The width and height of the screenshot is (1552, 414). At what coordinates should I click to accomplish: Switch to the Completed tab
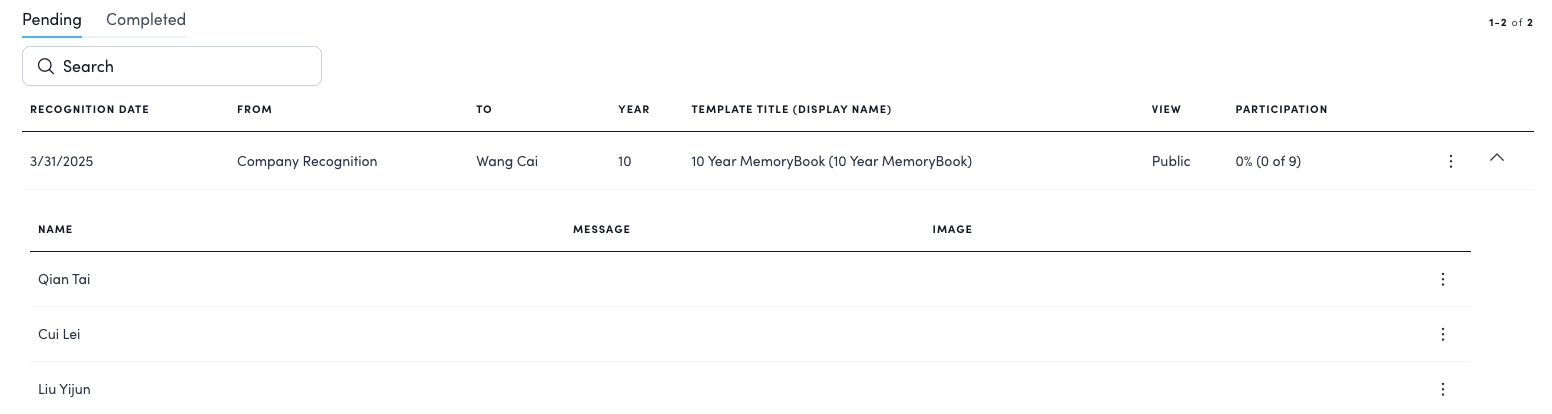click(x=146, y=20)
